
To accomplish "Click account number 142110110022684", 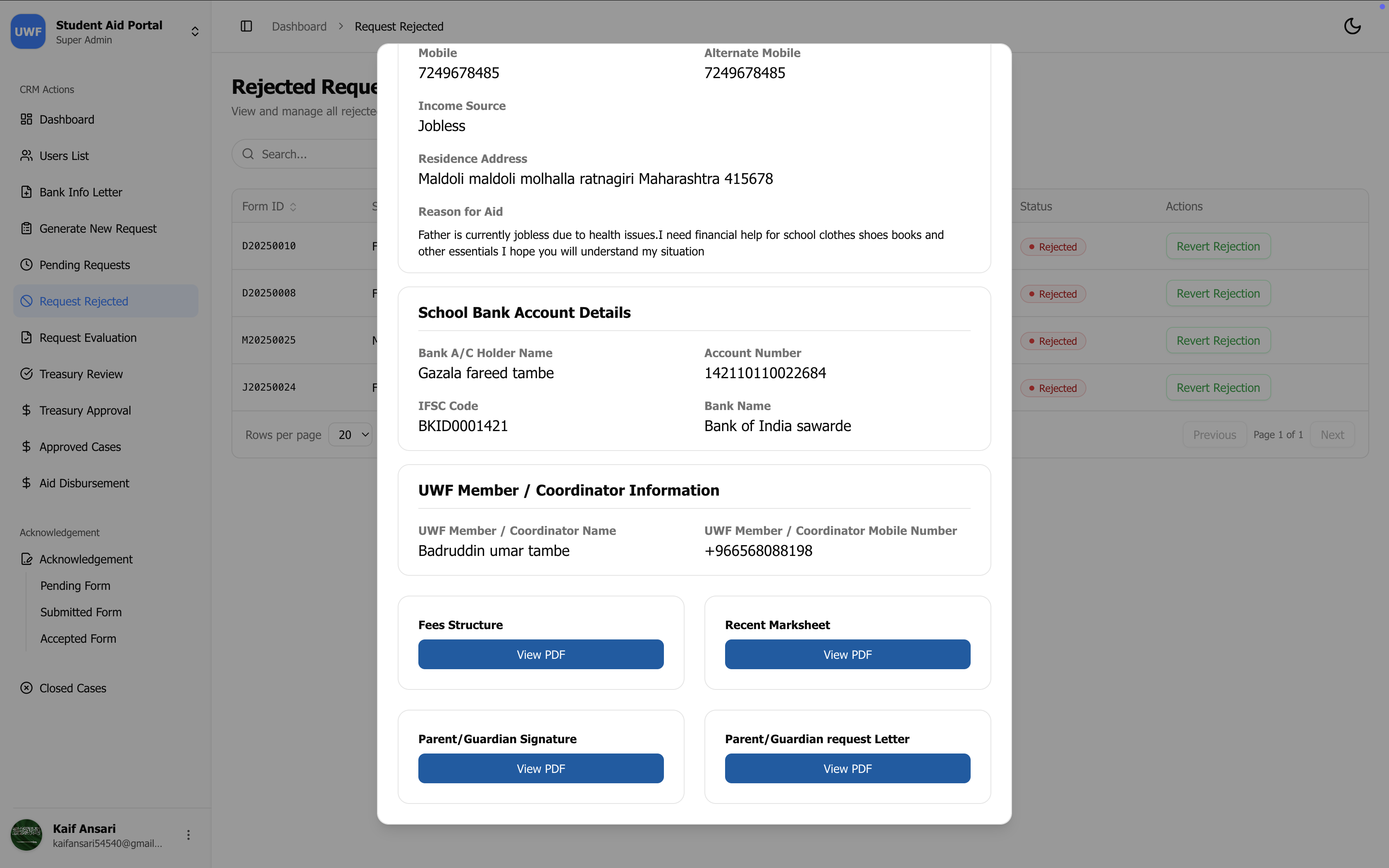I will coord(765,373).
